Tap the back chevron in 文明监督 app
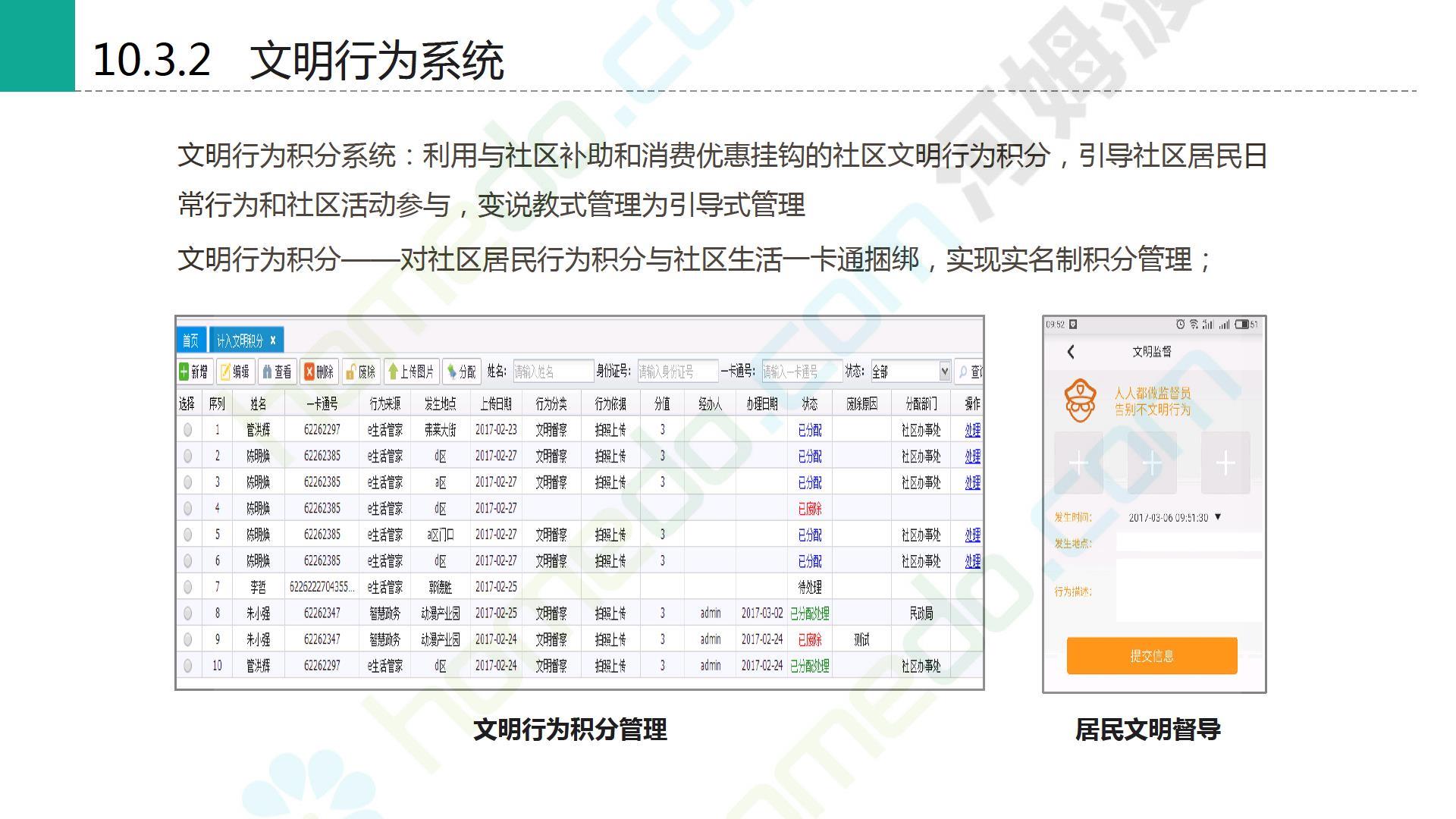1456x819 pixels. click(x=1071, y=352)
